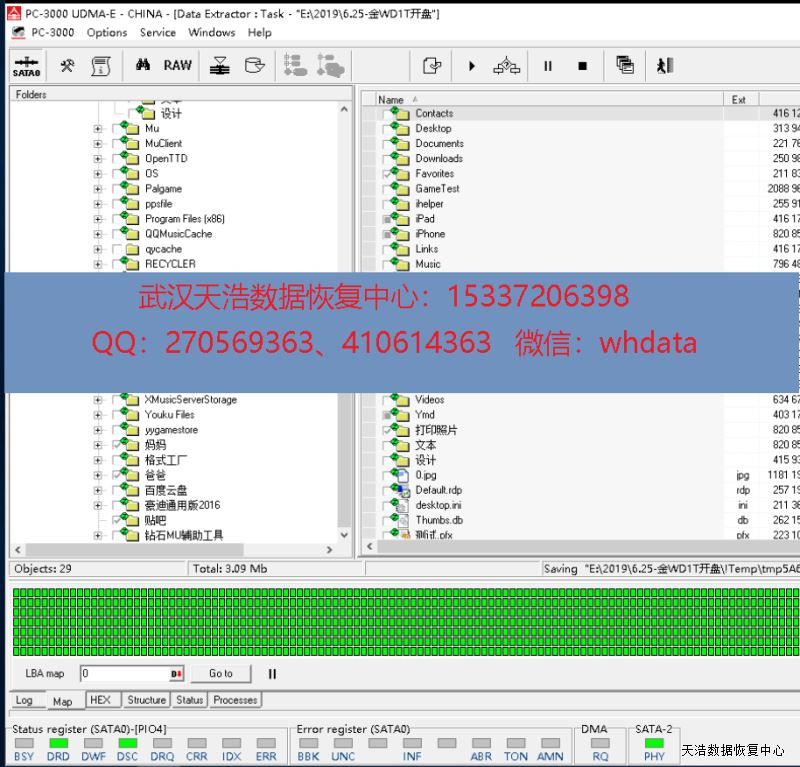
Task: Click the Go to button
Action: 221,674
